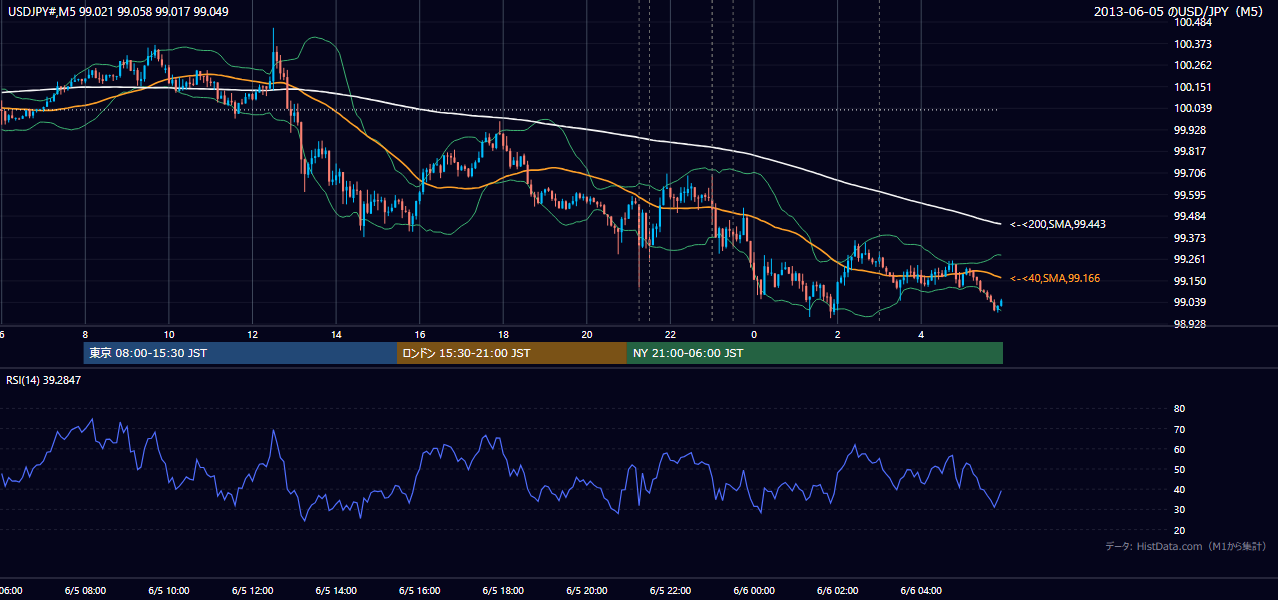Click price axis value 99.039

1191,302
